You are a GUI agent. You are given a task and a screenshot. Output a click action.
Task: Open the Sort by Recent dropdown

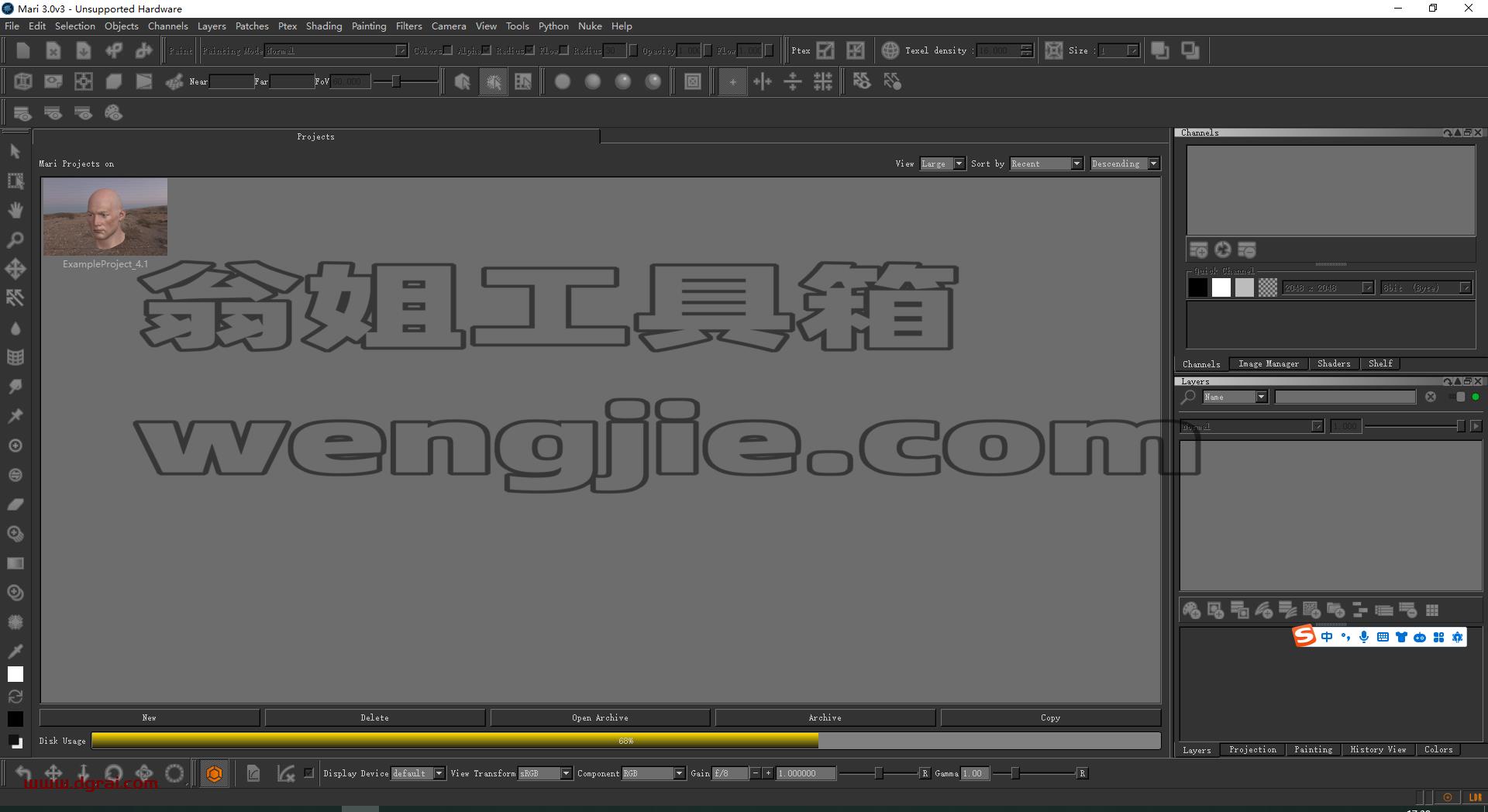[x=1046, y=163]
